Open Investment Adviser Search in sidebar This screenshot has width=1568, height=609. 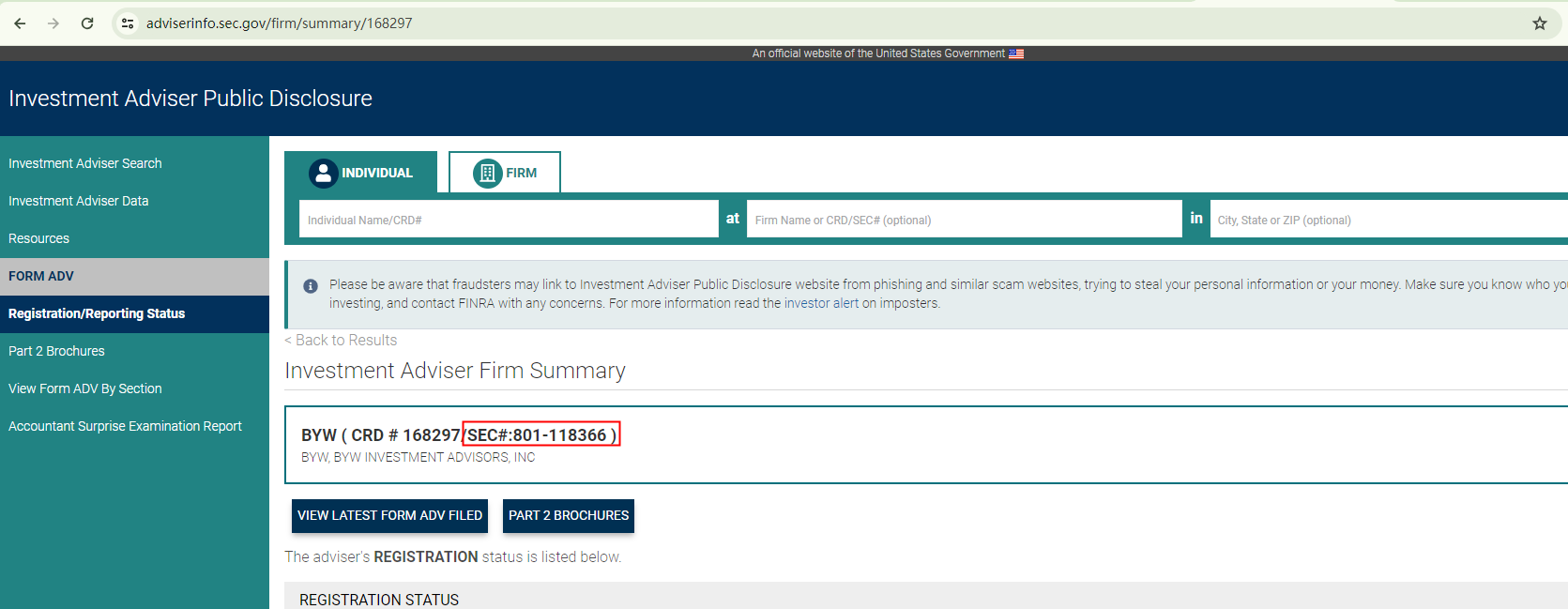point(85,163)
